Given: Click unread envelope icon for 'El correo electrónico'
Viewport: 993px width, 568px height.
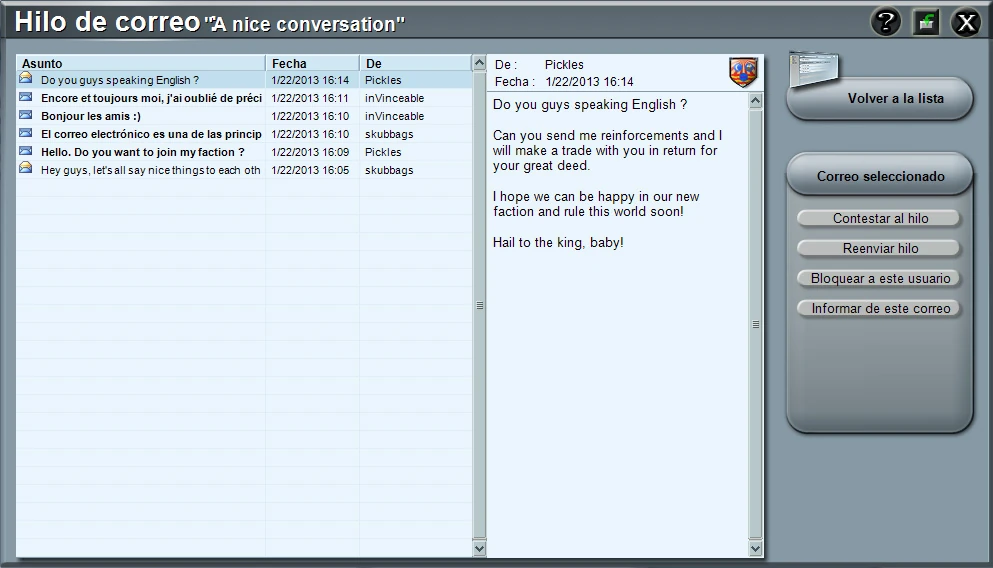Looking at the screenshot, I should click(x=25, y=133).
